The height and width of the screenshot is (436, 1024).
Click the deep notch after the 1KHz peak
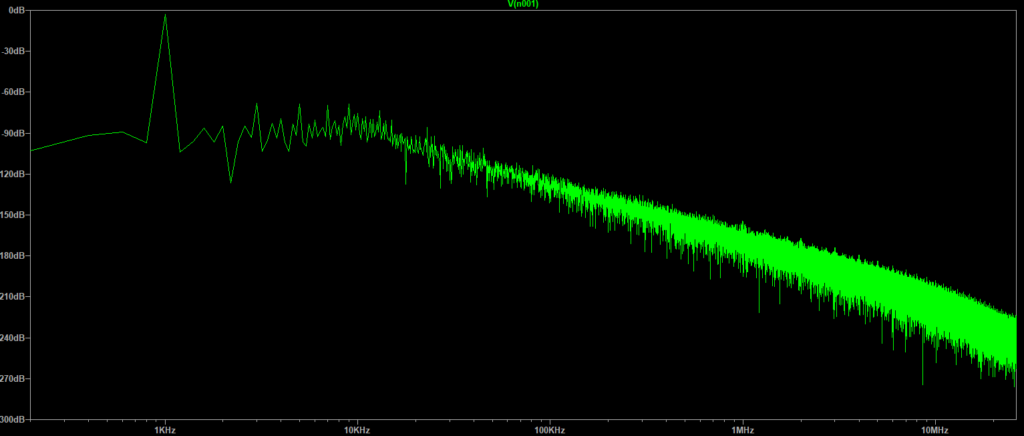pos(231,182)
